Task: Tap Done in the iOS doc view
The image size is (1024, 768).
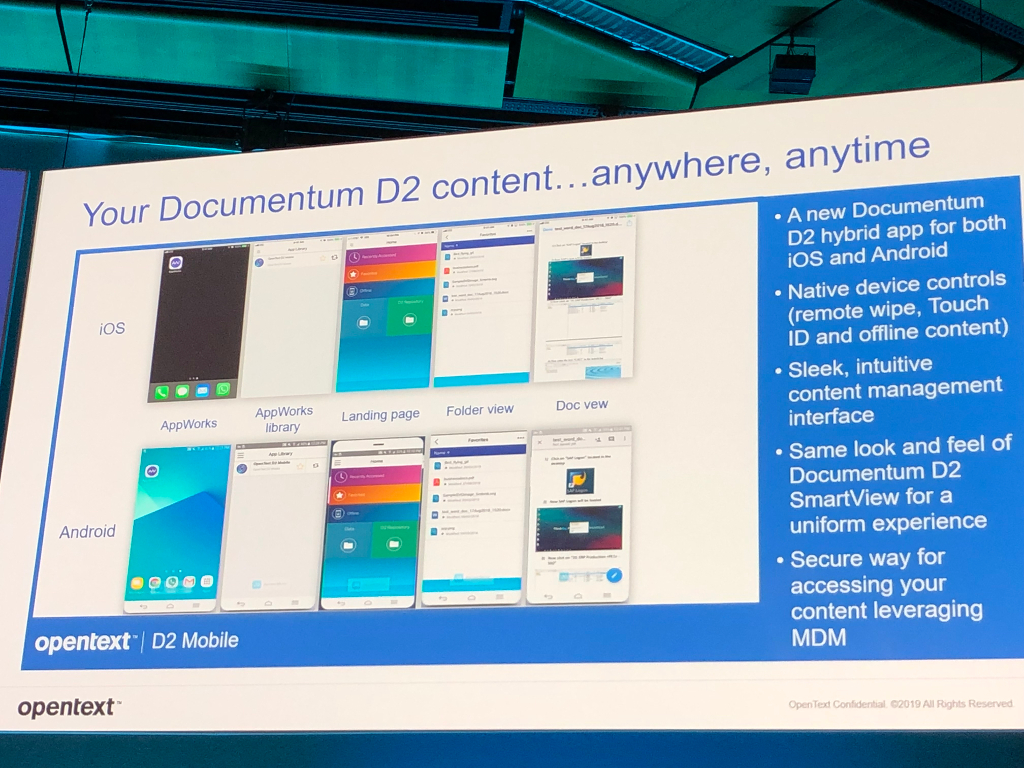Action: [547, 230]
